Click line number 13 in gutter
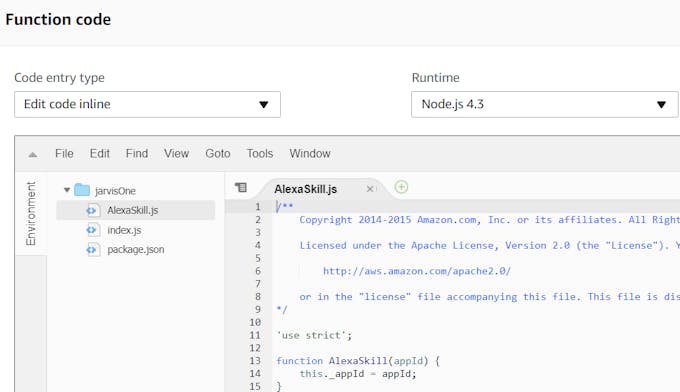This screenshot has width=680, height=392. point(255,361)
